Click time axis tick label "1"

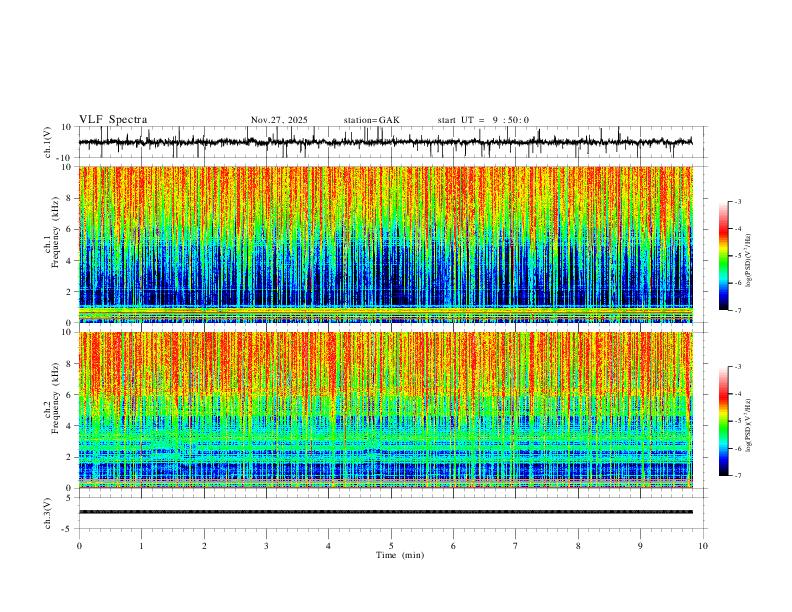pyautogui.click(x=141, y=546)
